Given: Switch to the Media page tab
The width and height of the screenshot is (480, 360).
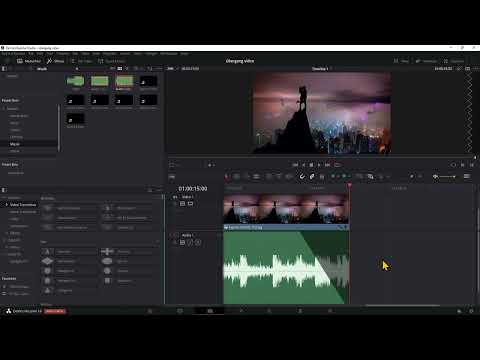Looking at the screenshot, I should [150, 311].
